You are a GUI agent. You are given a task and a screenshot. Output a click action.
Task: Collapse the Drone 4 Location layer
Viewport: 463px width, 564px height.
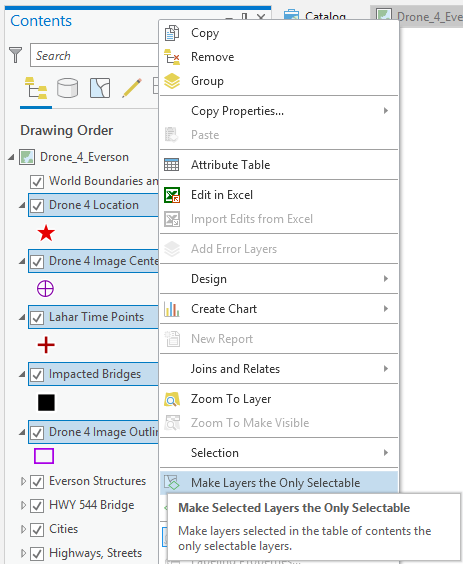22,205
